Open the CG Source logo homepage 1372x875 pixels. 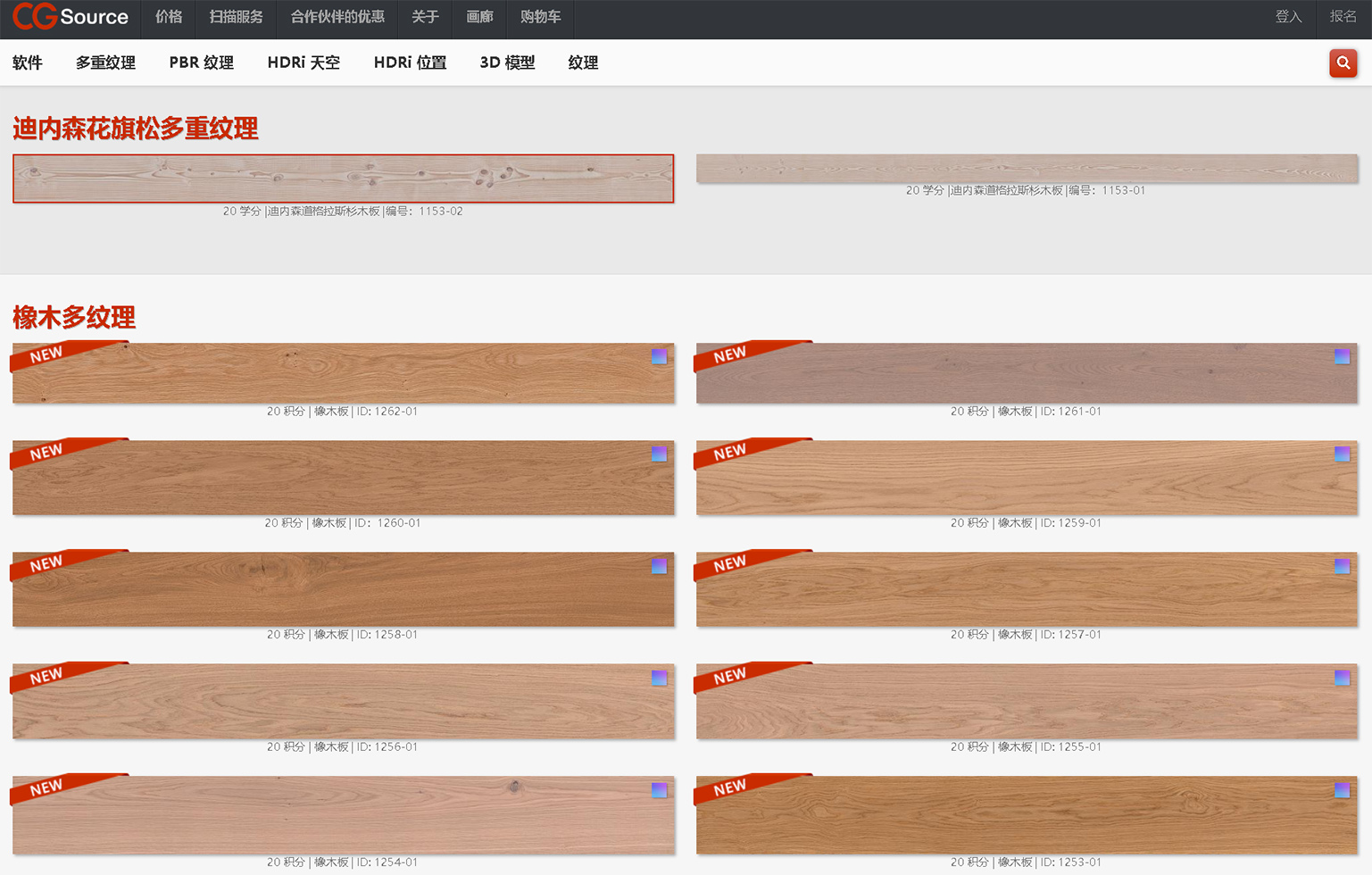[x=71, y=17]
